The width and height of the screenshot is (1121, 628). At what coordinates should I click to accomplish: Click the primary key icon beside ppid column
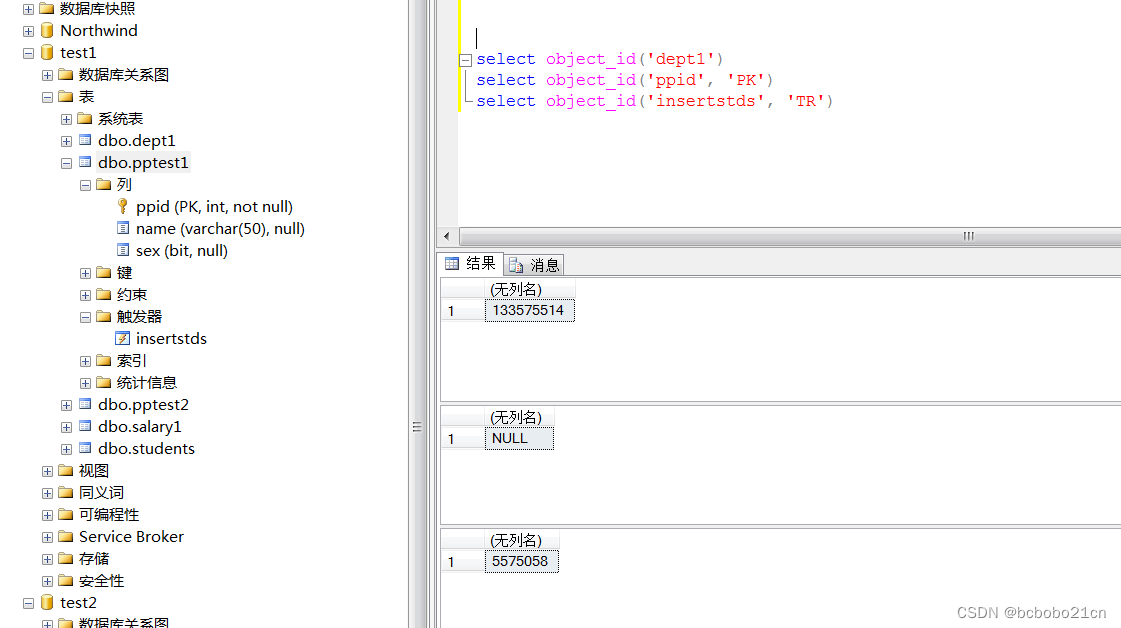(x=122, y=206)
